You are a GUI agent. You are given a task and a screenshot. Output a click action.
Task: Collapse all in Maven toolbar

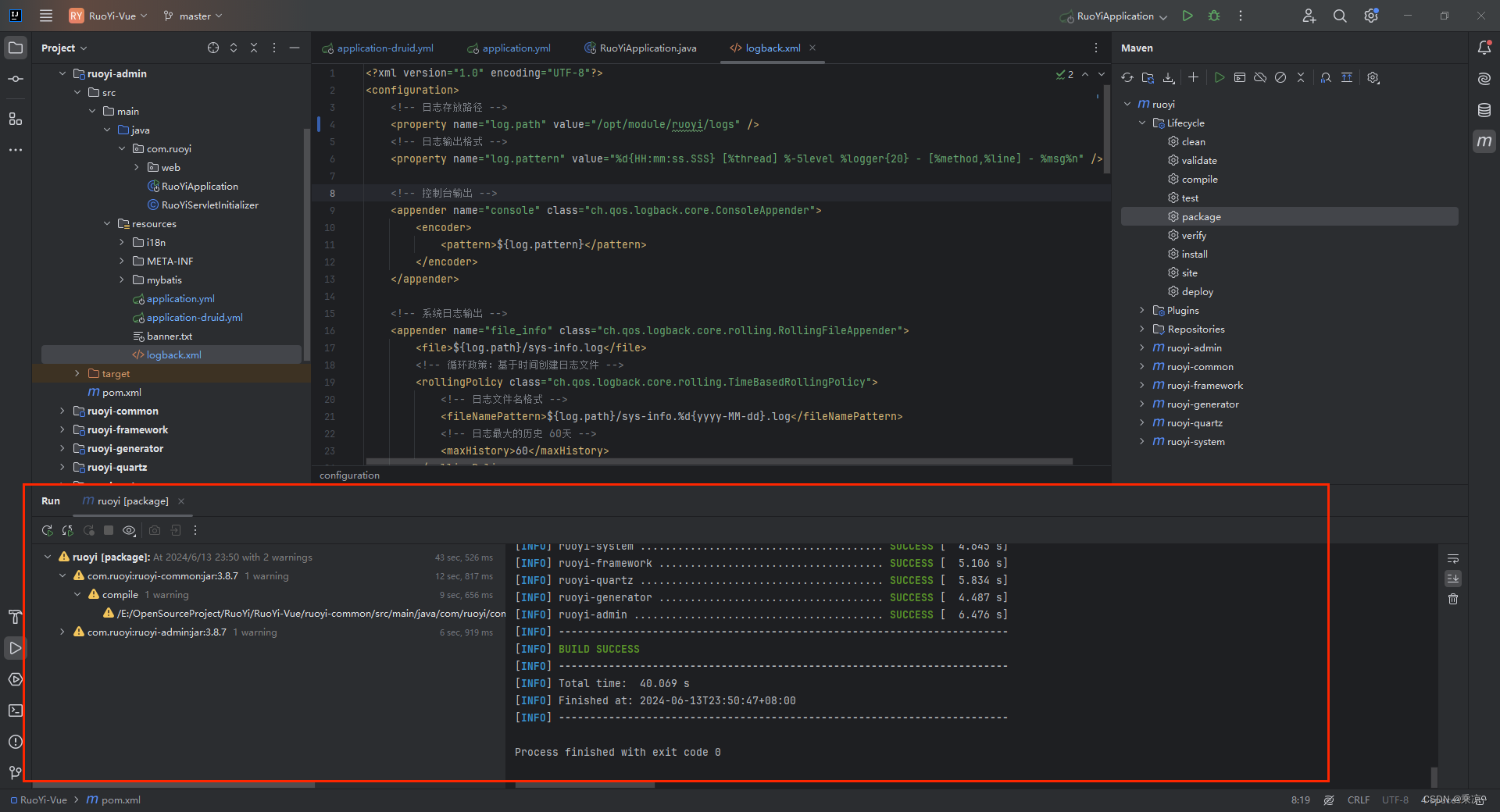(x=1301, y=77)
